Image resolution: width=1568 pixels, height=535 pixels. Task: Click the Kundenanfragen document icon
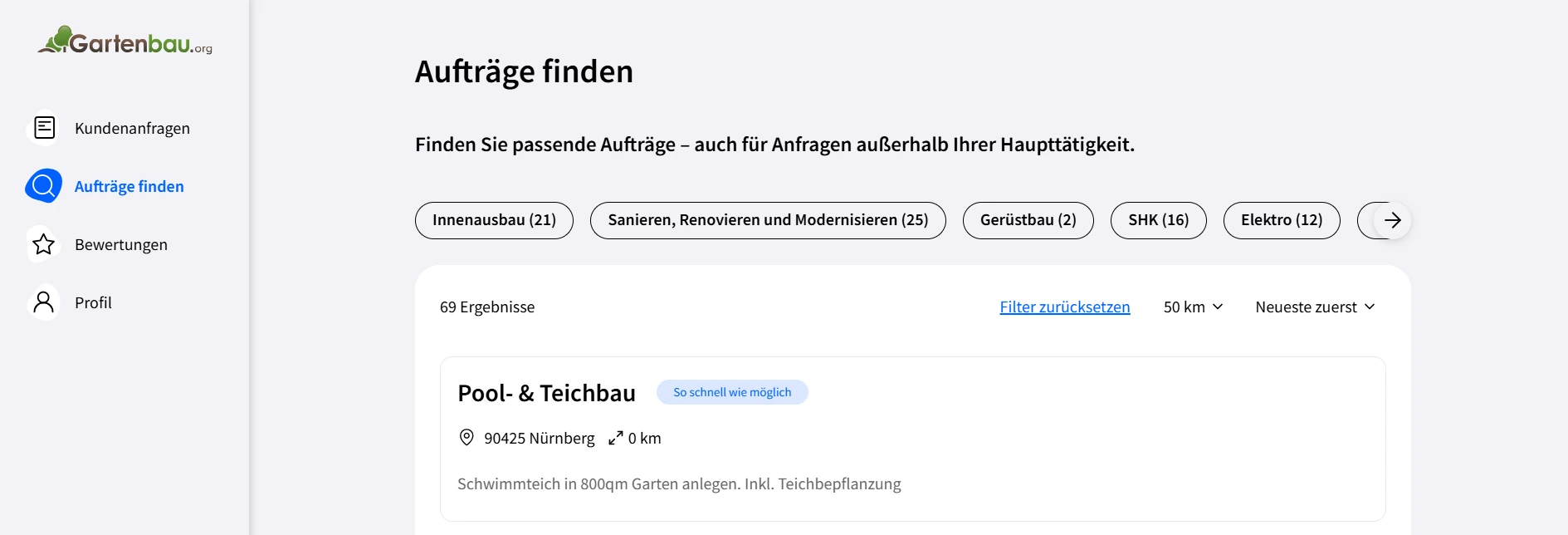click(44, 128)
